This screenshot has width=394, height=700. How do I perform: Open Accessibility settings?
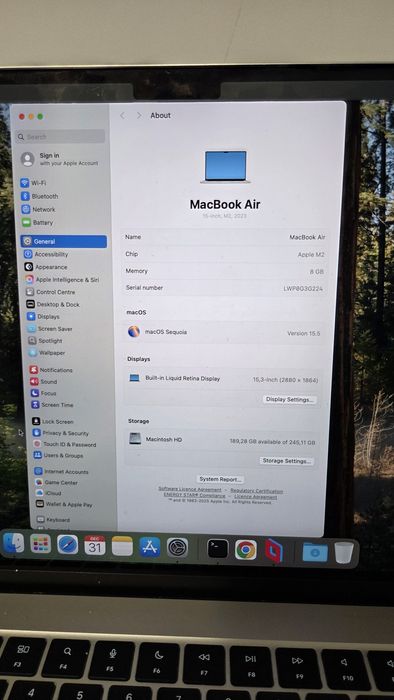pos(46,254)
